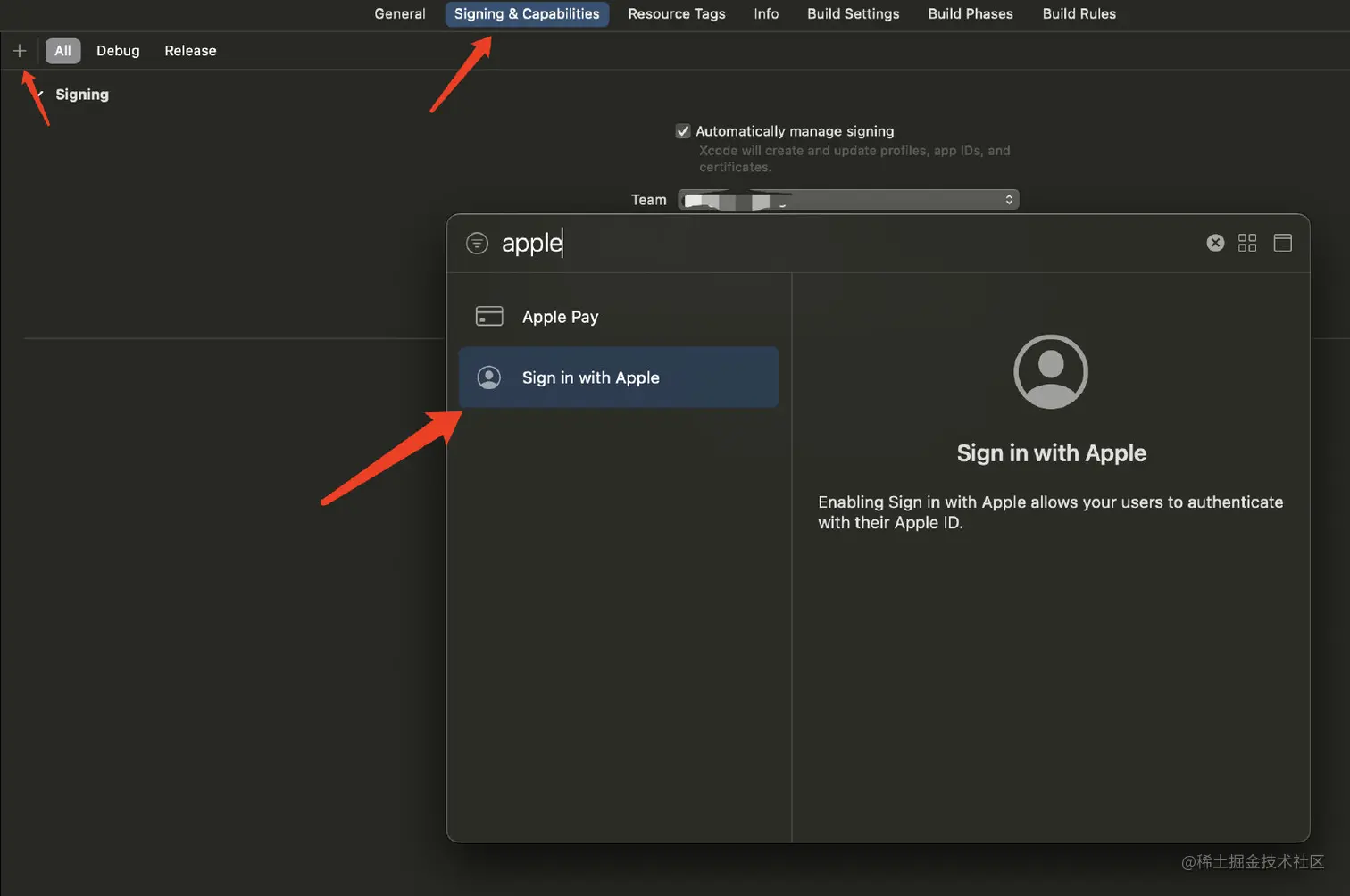Click the person icon next to Sign in with Apple
The image size is (1350, 896).
(488, 377)
